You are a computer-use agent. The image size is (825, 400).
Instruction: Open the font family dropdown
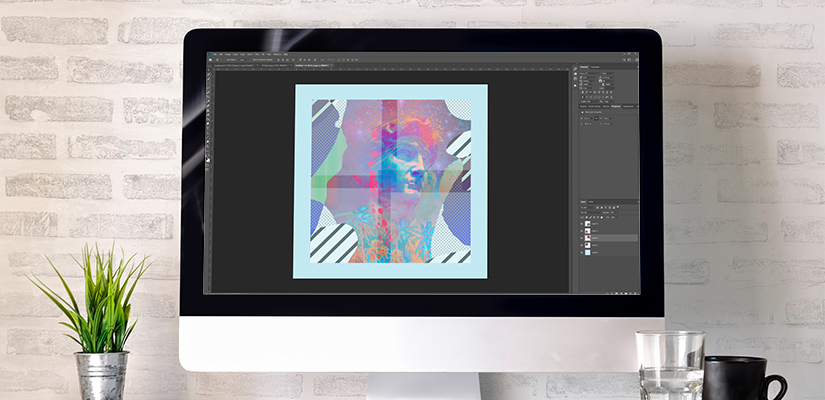(x=589, y=73)
